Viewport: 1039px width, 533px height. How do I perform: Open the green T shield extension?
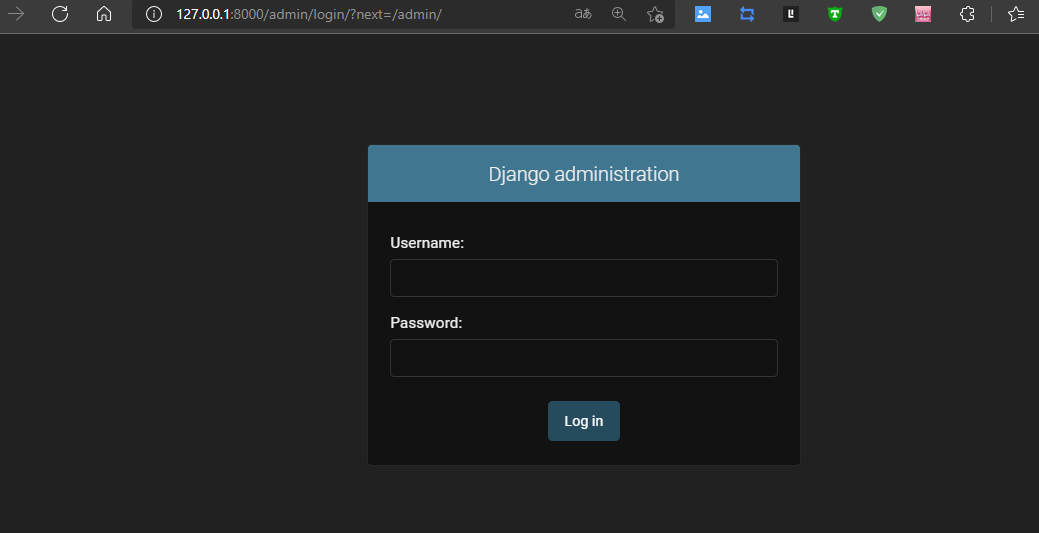pos(835,14)
